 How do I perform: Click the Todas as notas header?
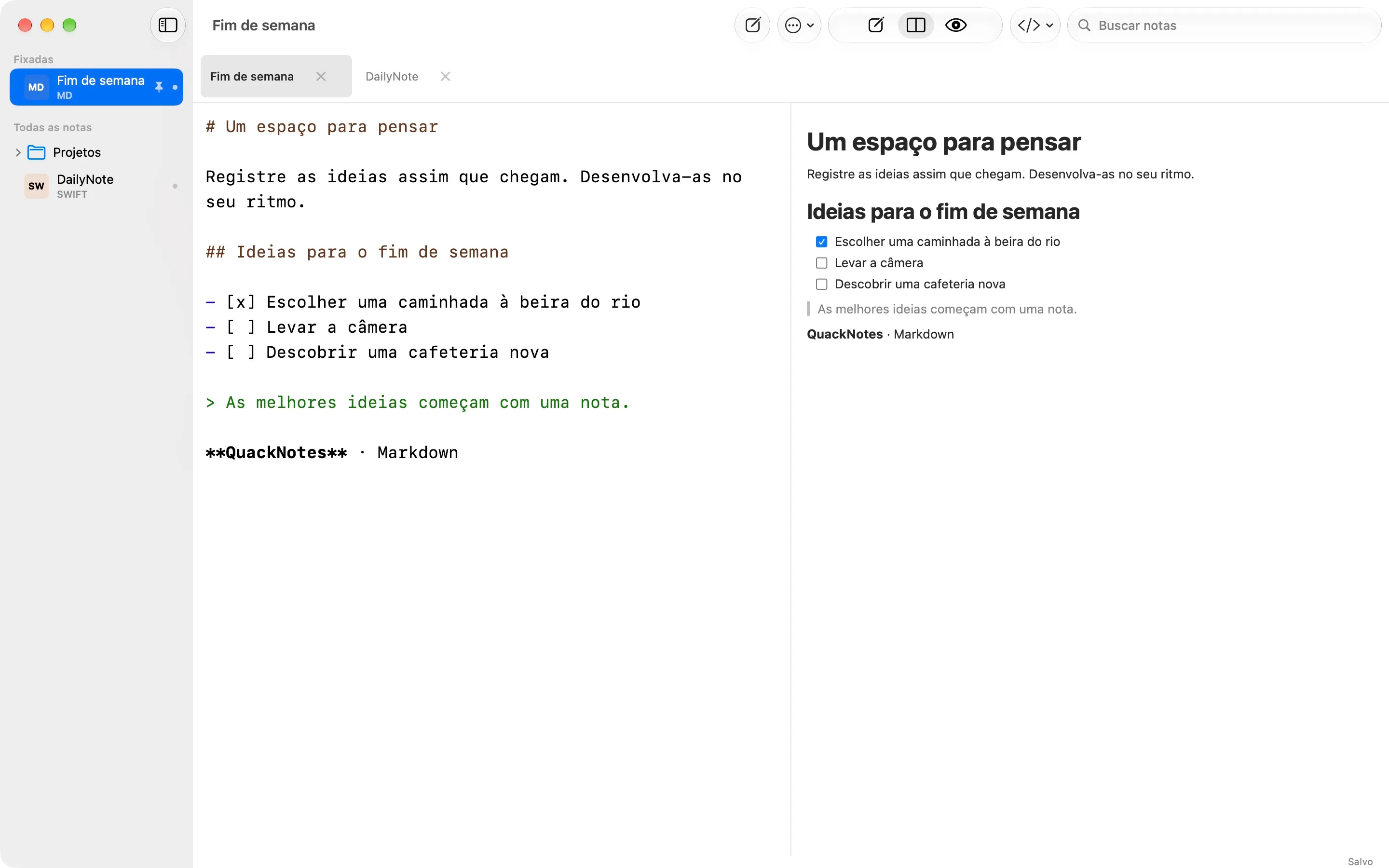click(x=52, y=127)
